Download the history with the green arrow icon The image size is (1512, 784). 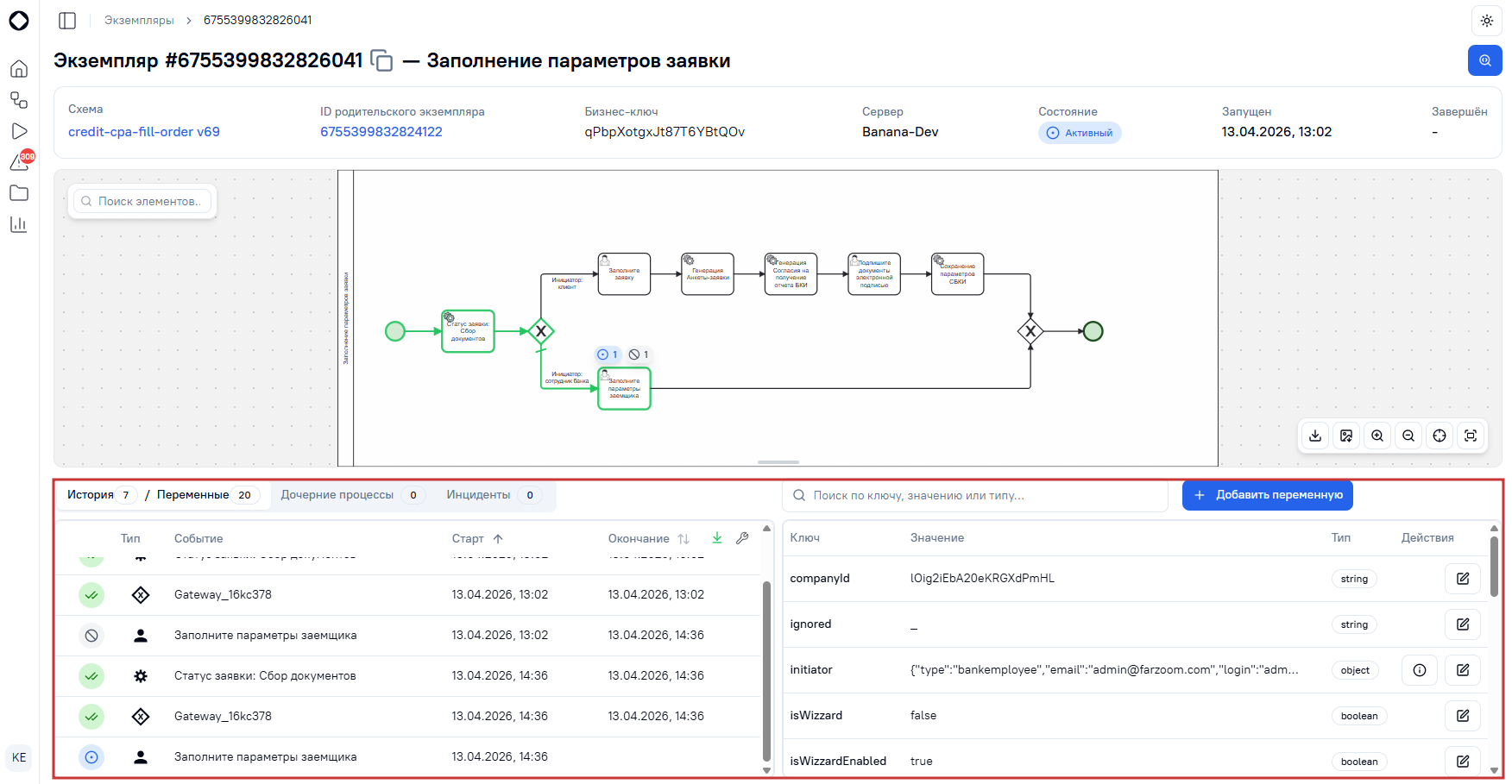pos(717,537)
